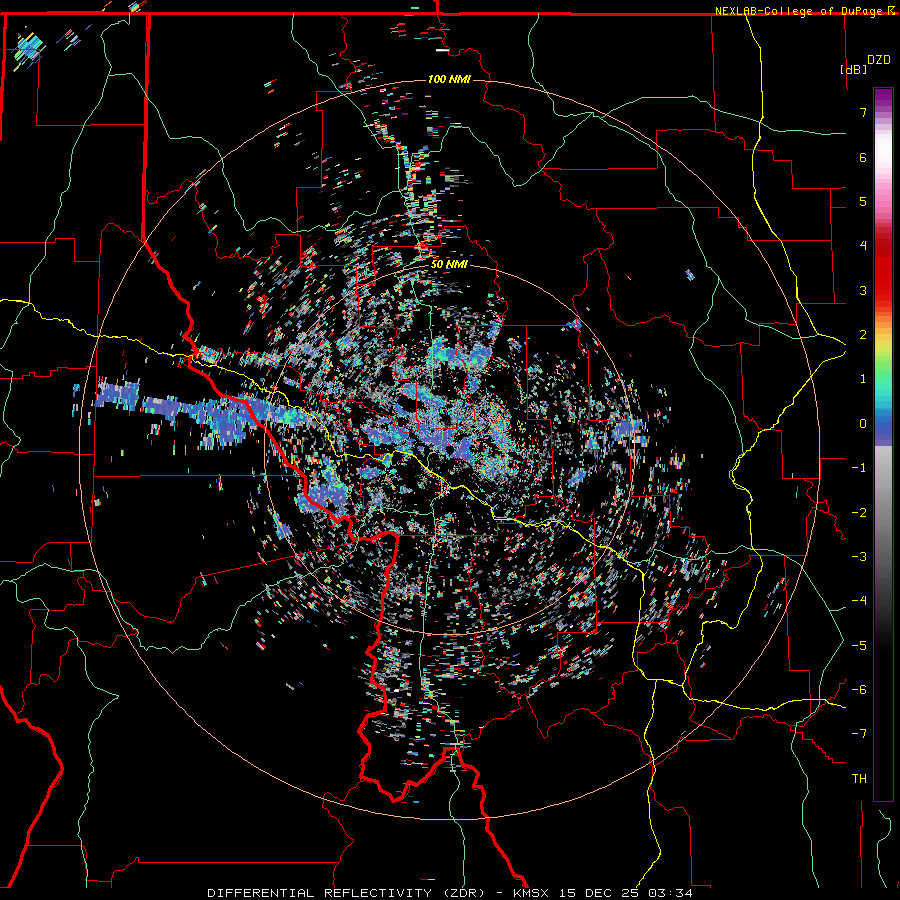Click the 03:34 timestamp
The width and height of the screenshot is (900, 900).
(670, 893)
